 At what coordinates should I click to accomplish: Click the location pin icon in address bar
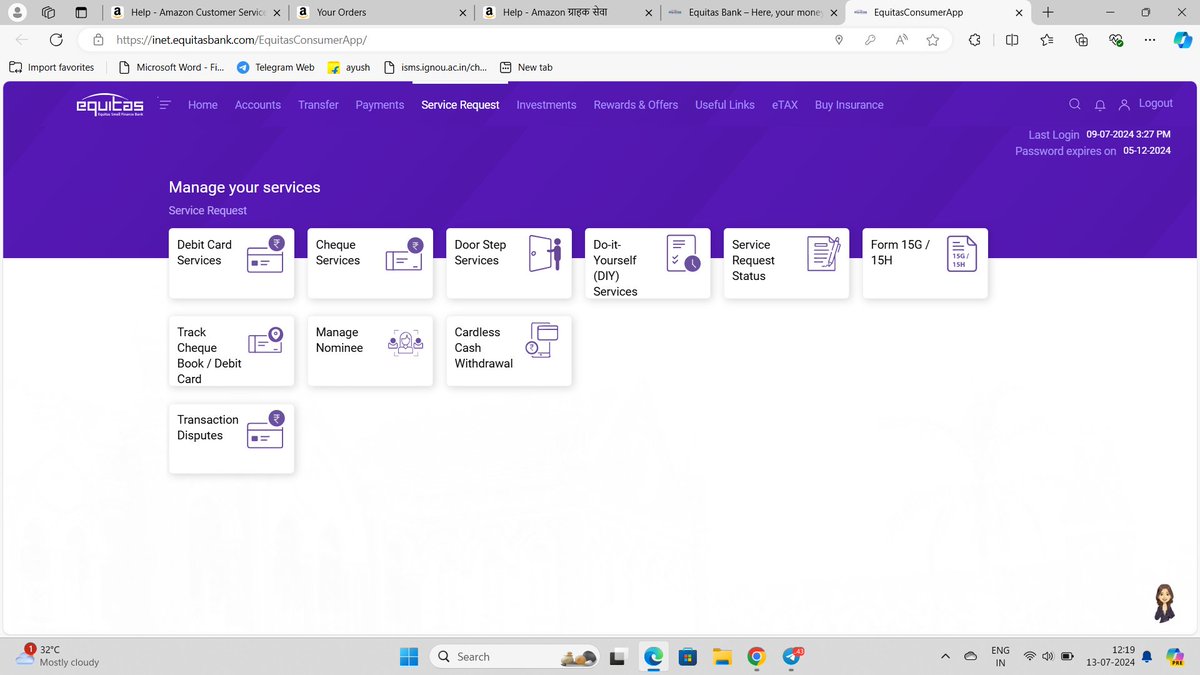pos(839,40)
